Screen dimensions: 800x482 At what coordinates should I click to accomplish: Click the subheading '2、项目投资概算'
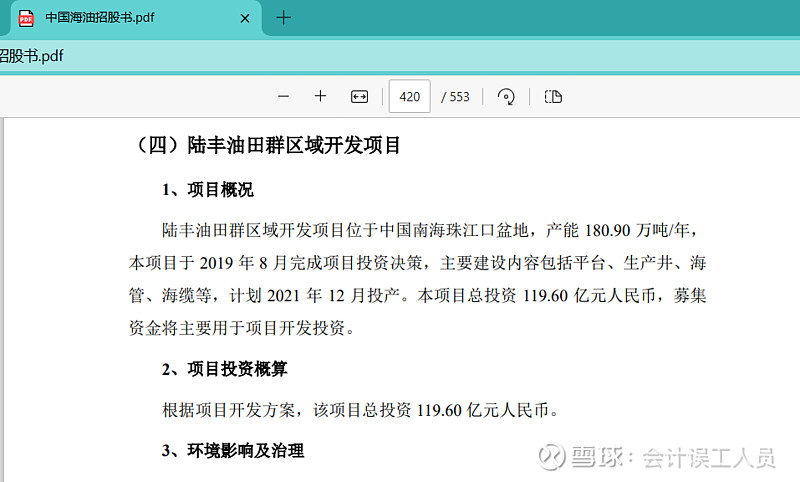click(224, 369)
